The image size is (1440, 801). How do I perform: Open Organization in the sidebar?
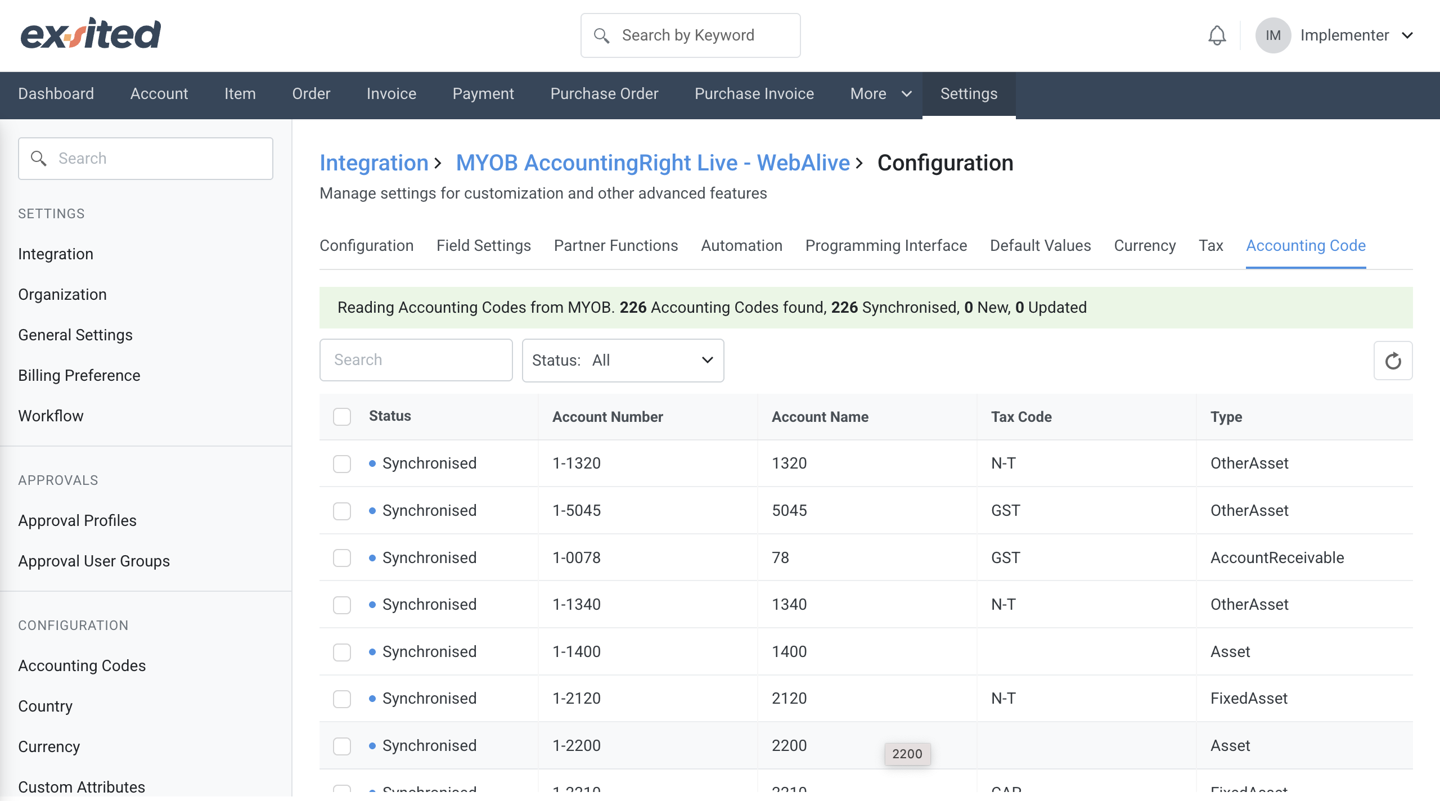[x=62, y=295]
